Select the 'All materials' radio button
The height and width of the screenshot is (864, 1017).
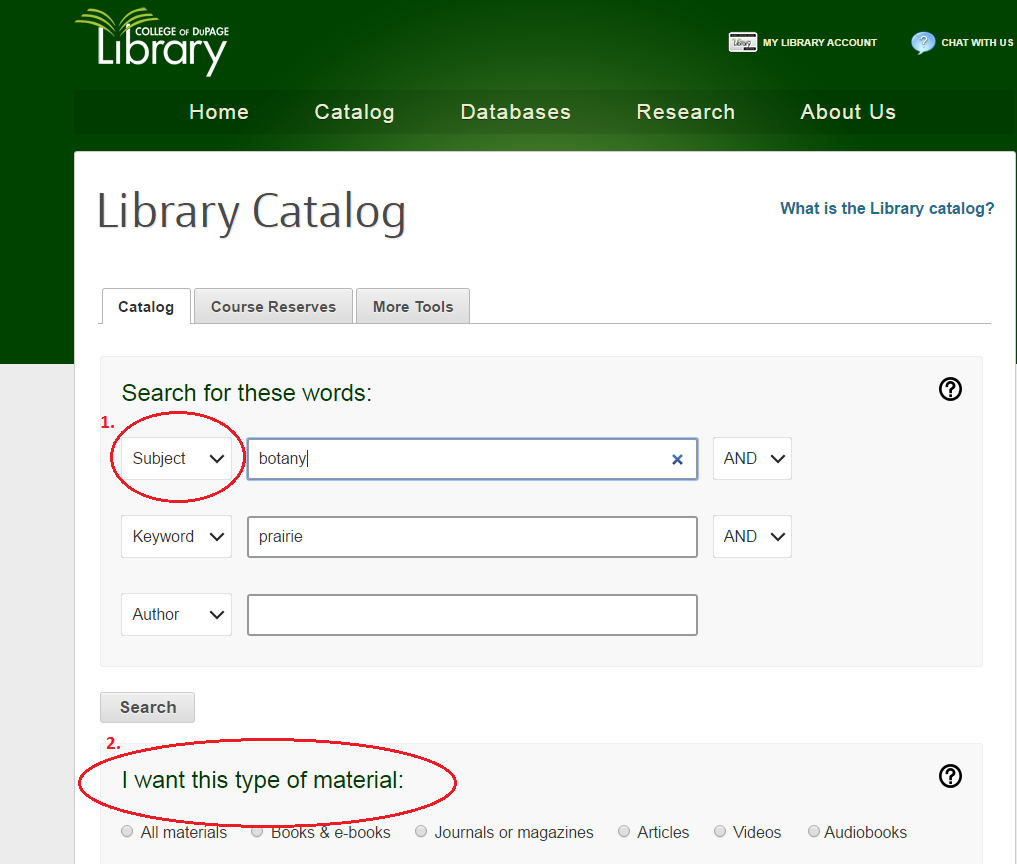click(127, 831)
